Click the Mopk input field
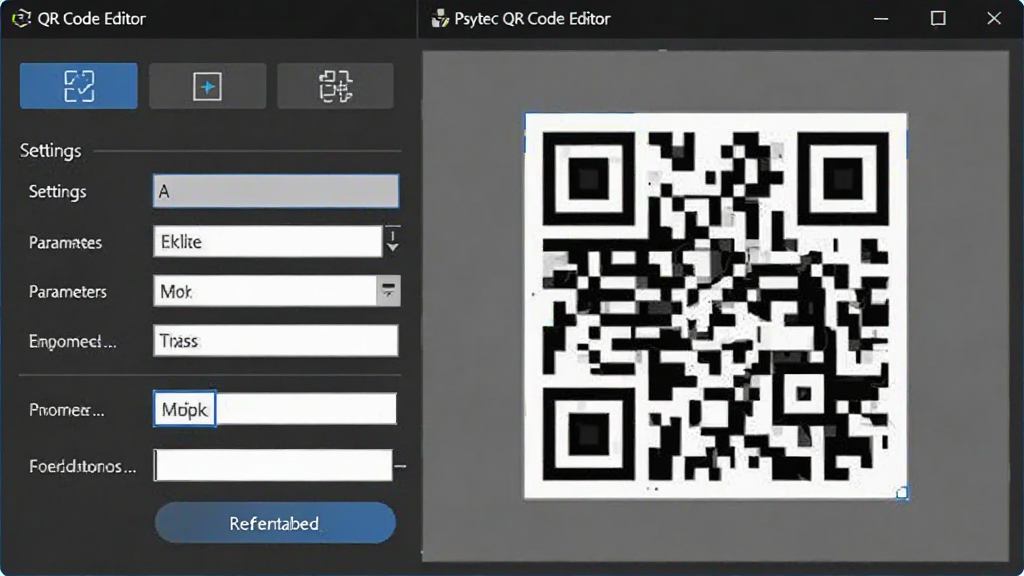1024x576 pixels. tap(275, 409)
